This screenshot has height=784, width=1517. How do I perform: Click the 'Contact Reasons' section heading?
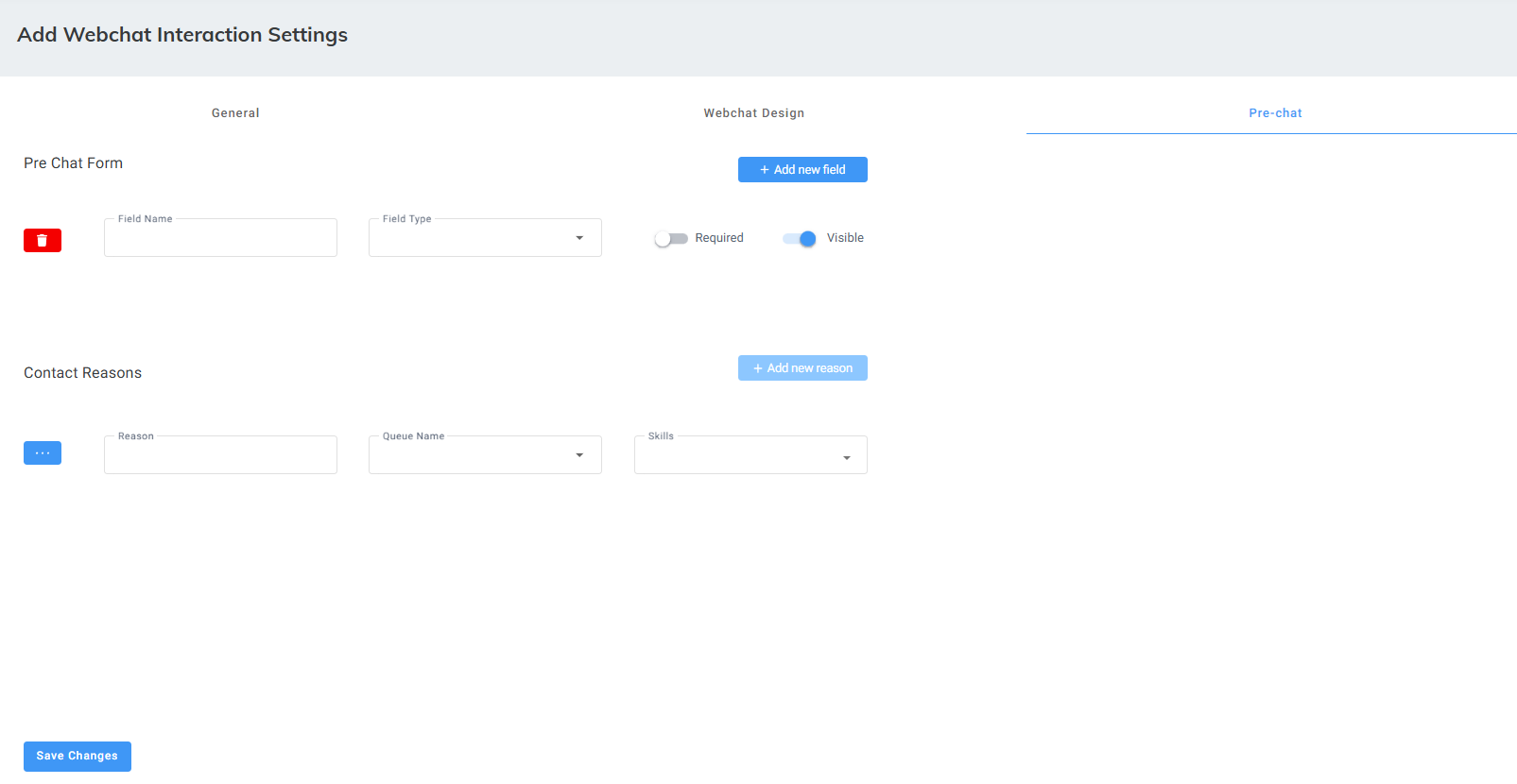(83, 373)
